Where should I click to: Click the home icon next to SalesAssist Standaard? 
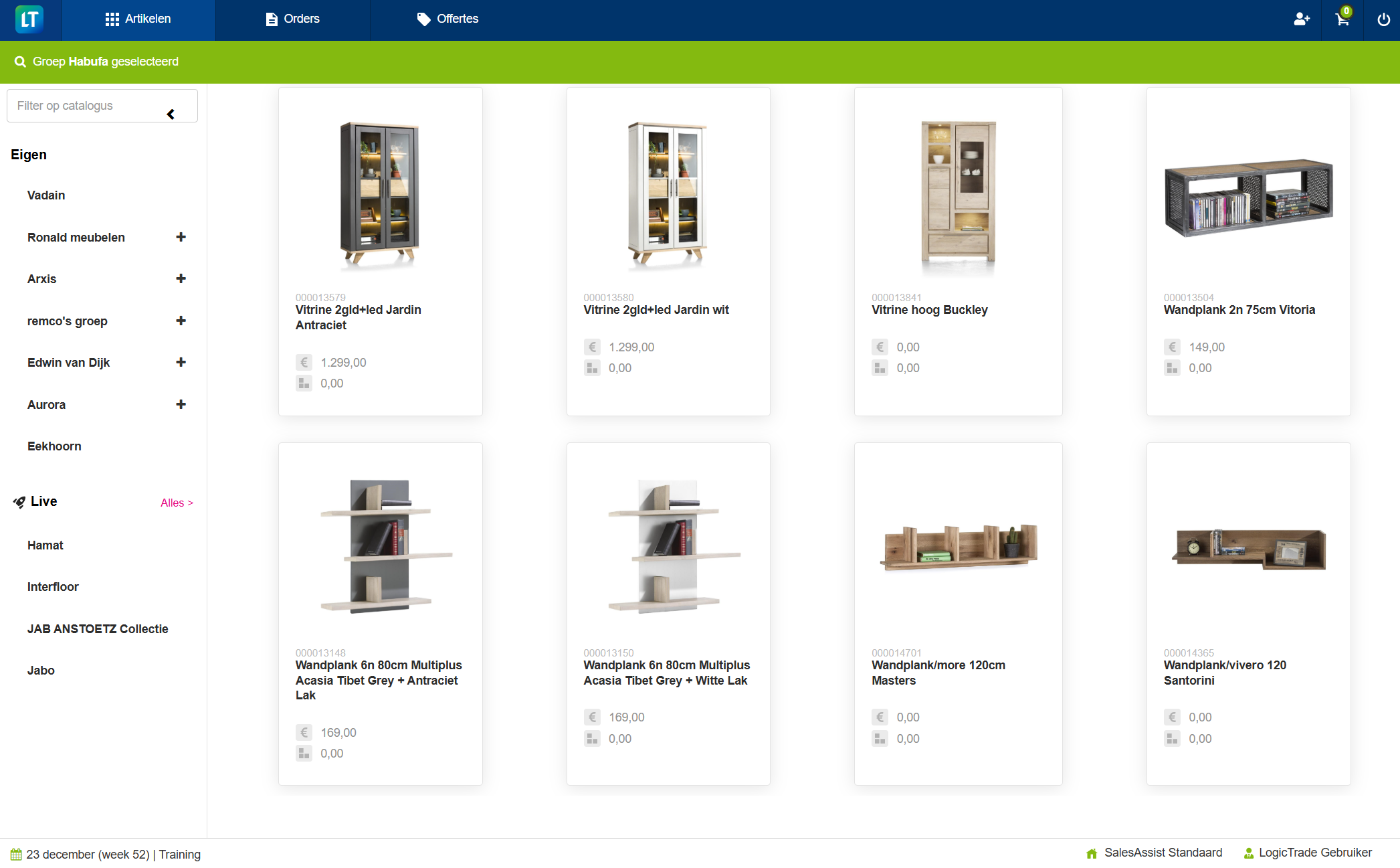(1091, 853)
